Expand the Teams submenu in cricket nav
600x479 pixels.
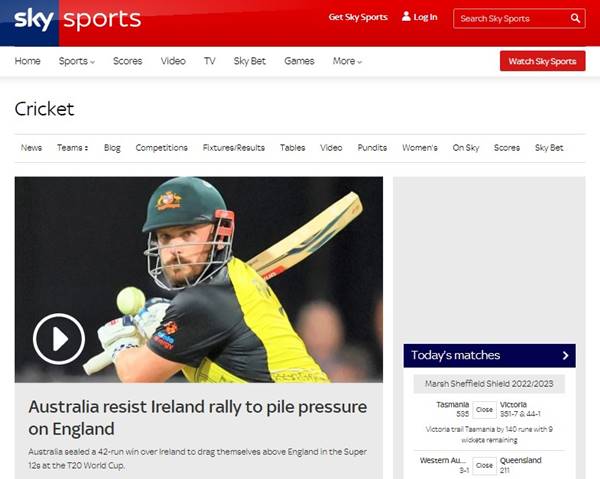click(x=72, y=148)
